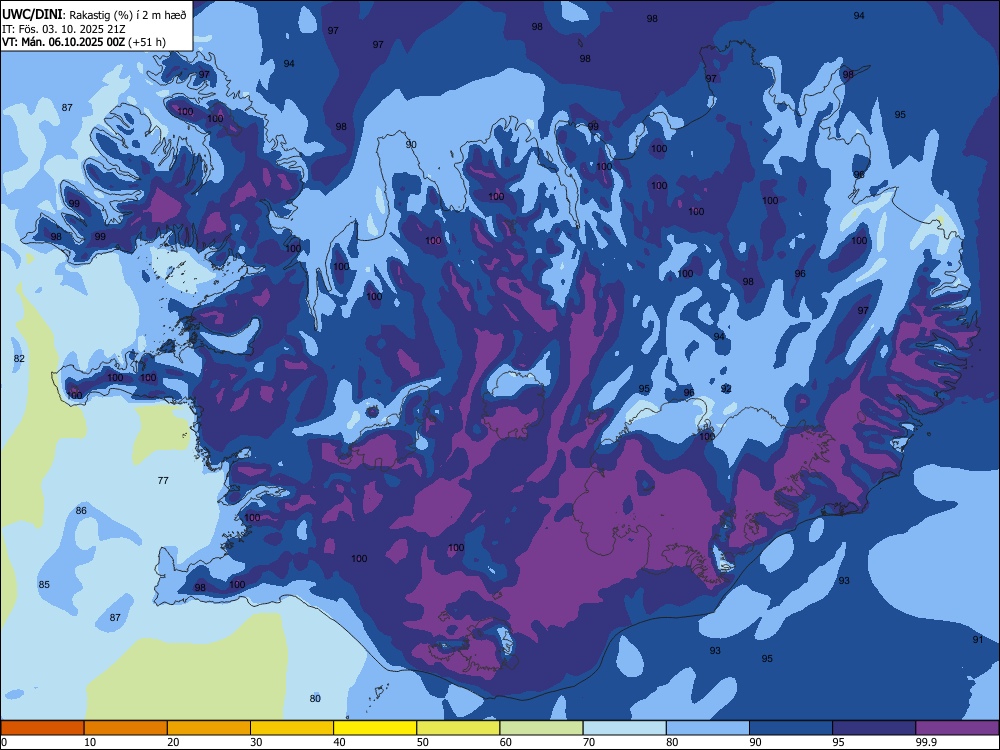Click the bright yellow 40–50 legend swatch

pyautogui.click(x=375, y=728)
